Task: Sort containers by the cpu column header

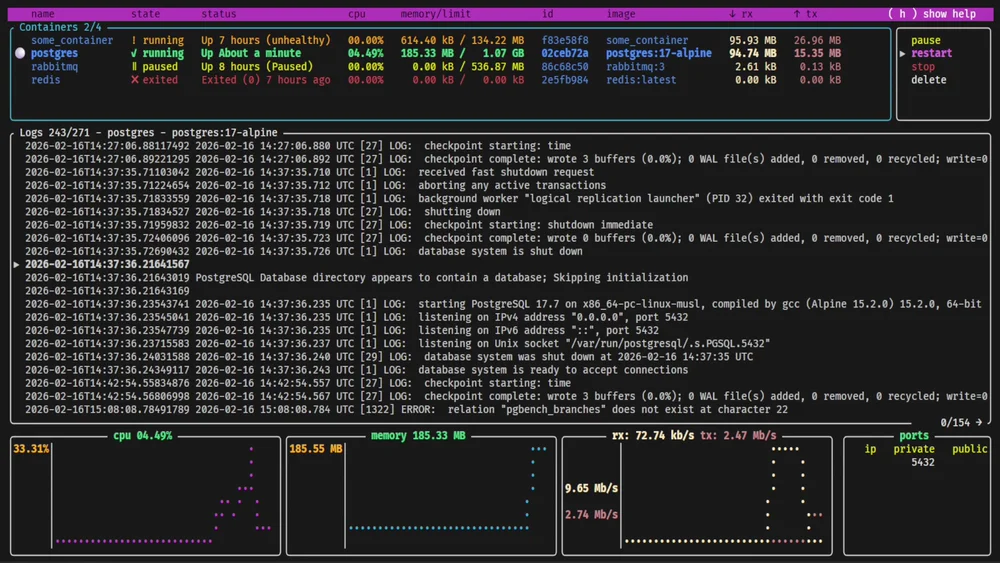Action: pyautogui.click(x=357, y=14)
